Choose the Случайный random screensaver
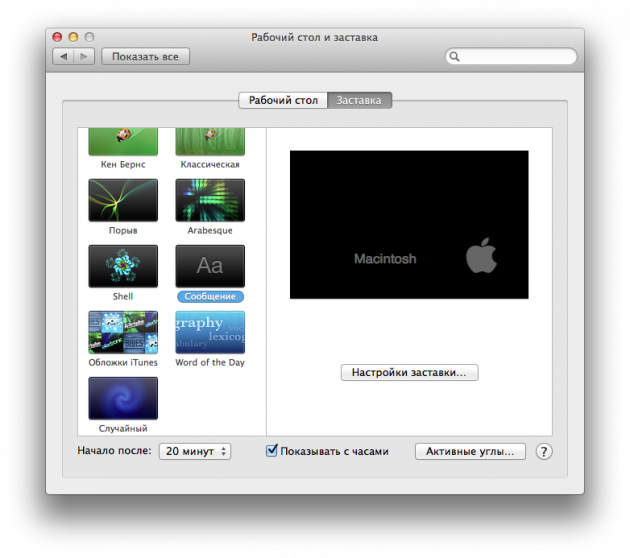630x558 pixels. tap(123, 398)
